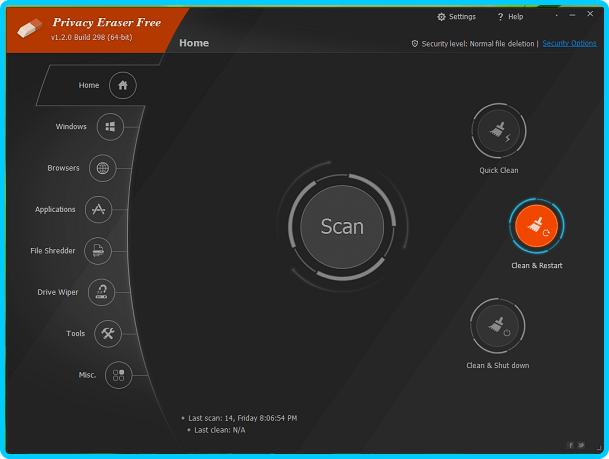Go to the Browsers sidebar label
Screen dimensions: 609x459
pyautogui.click(x=63, y=168)
